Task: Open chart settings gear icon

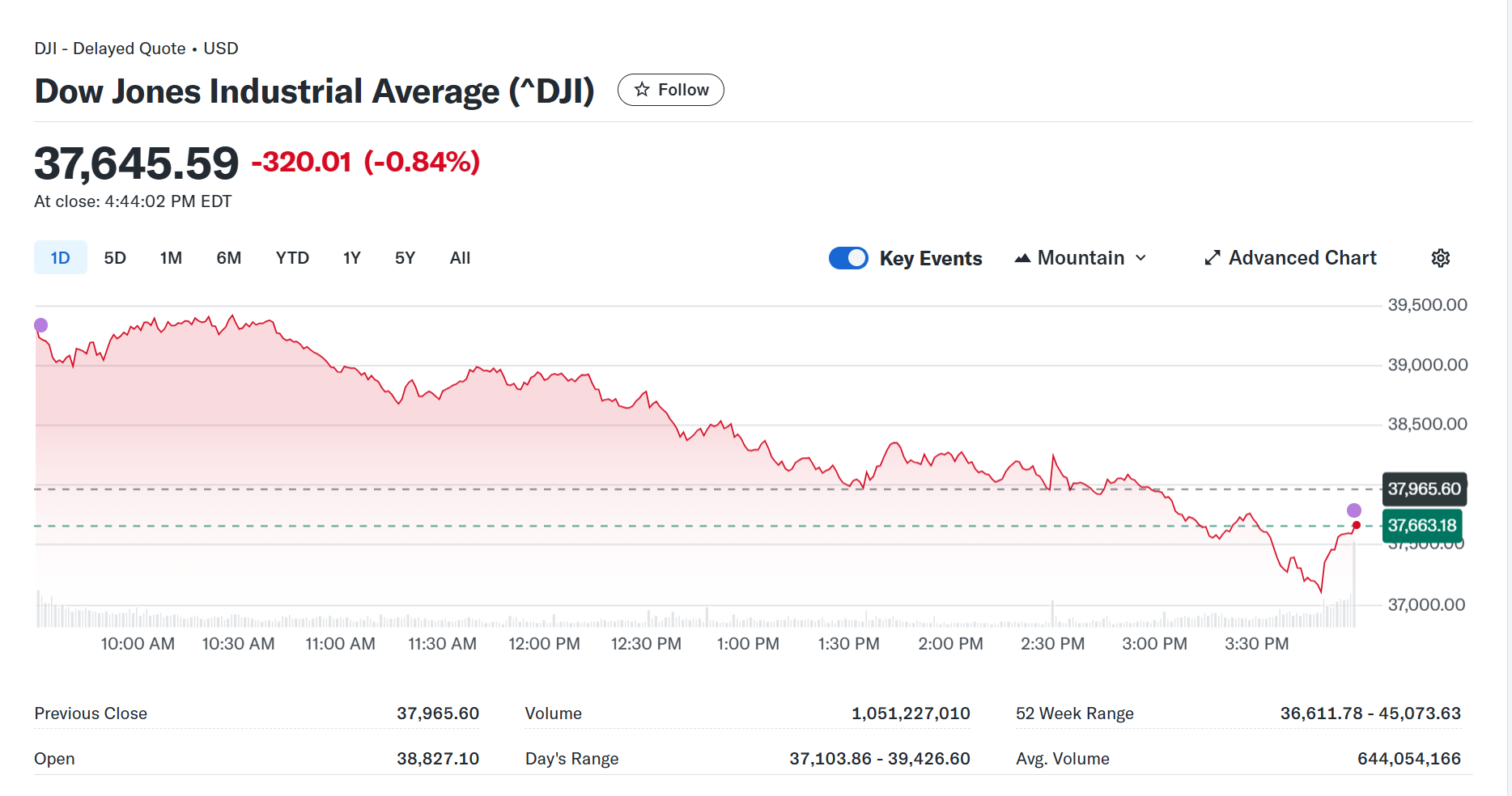Action: tap(1440, 258)
